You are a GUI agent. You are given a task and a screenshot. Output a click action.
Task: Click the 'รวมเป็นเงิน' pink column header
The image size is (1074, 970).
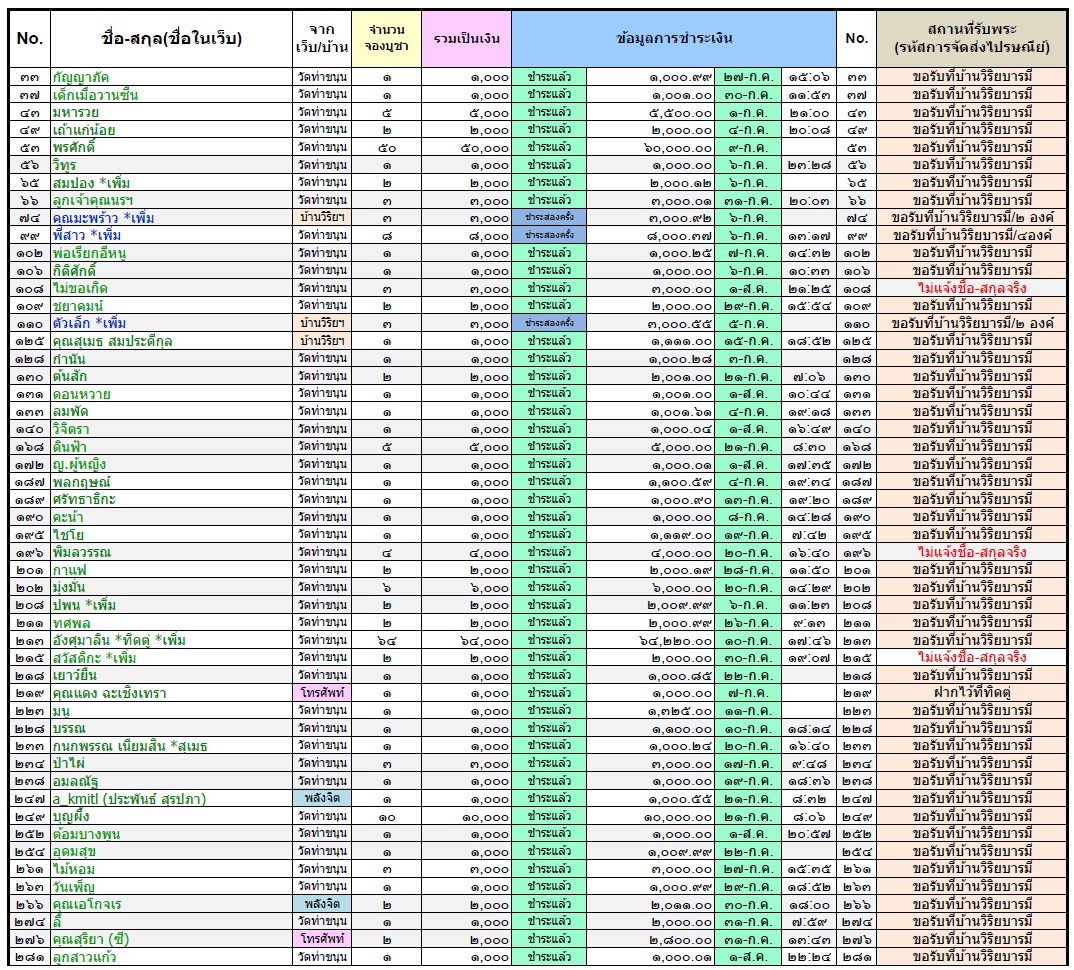point(466,38)
